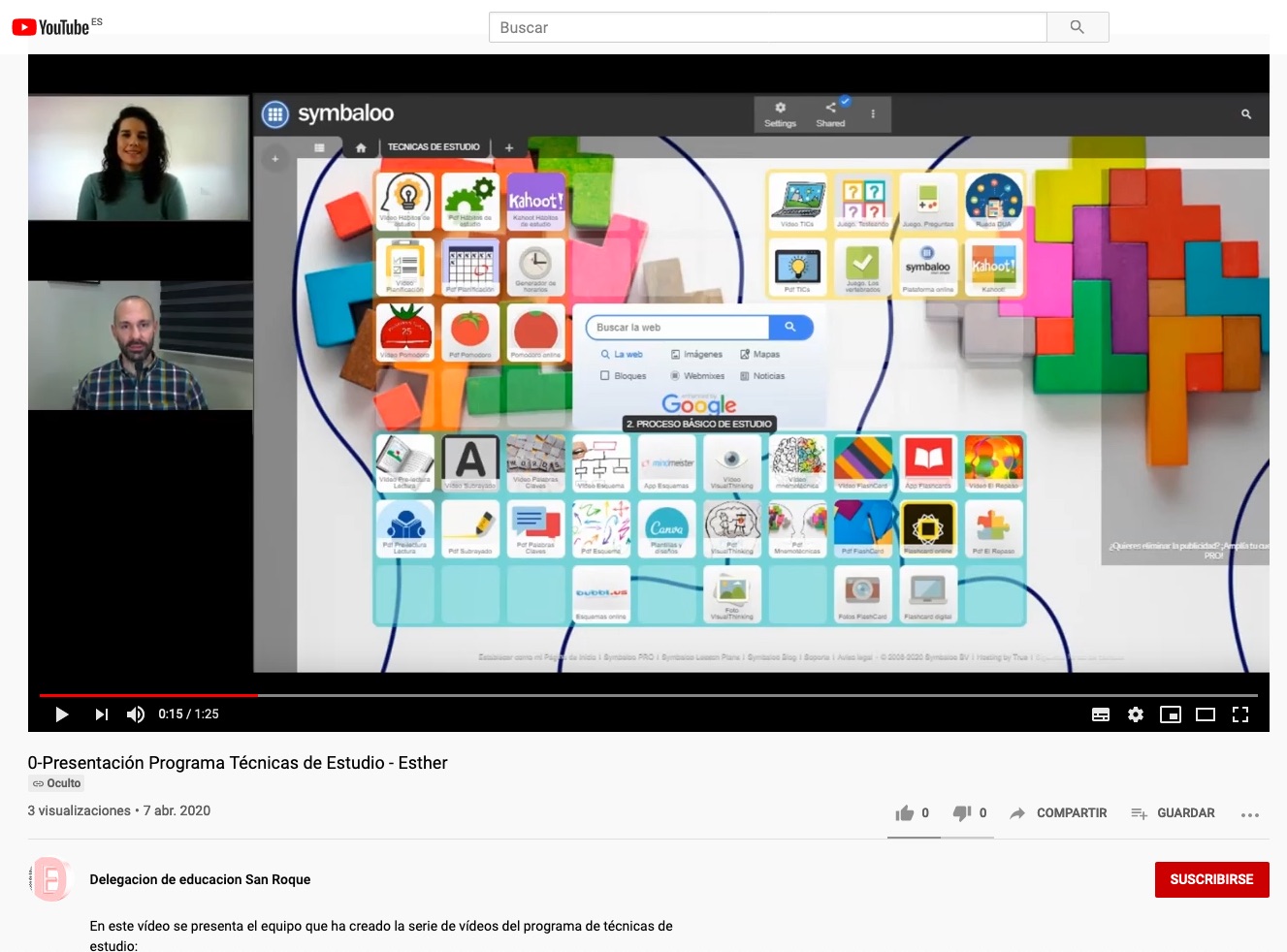Image resolution: width=1287 pixels, height=952 pixels.
Task: Click the top-left woman presenter video thumbnail
Action: coord(139,158)
